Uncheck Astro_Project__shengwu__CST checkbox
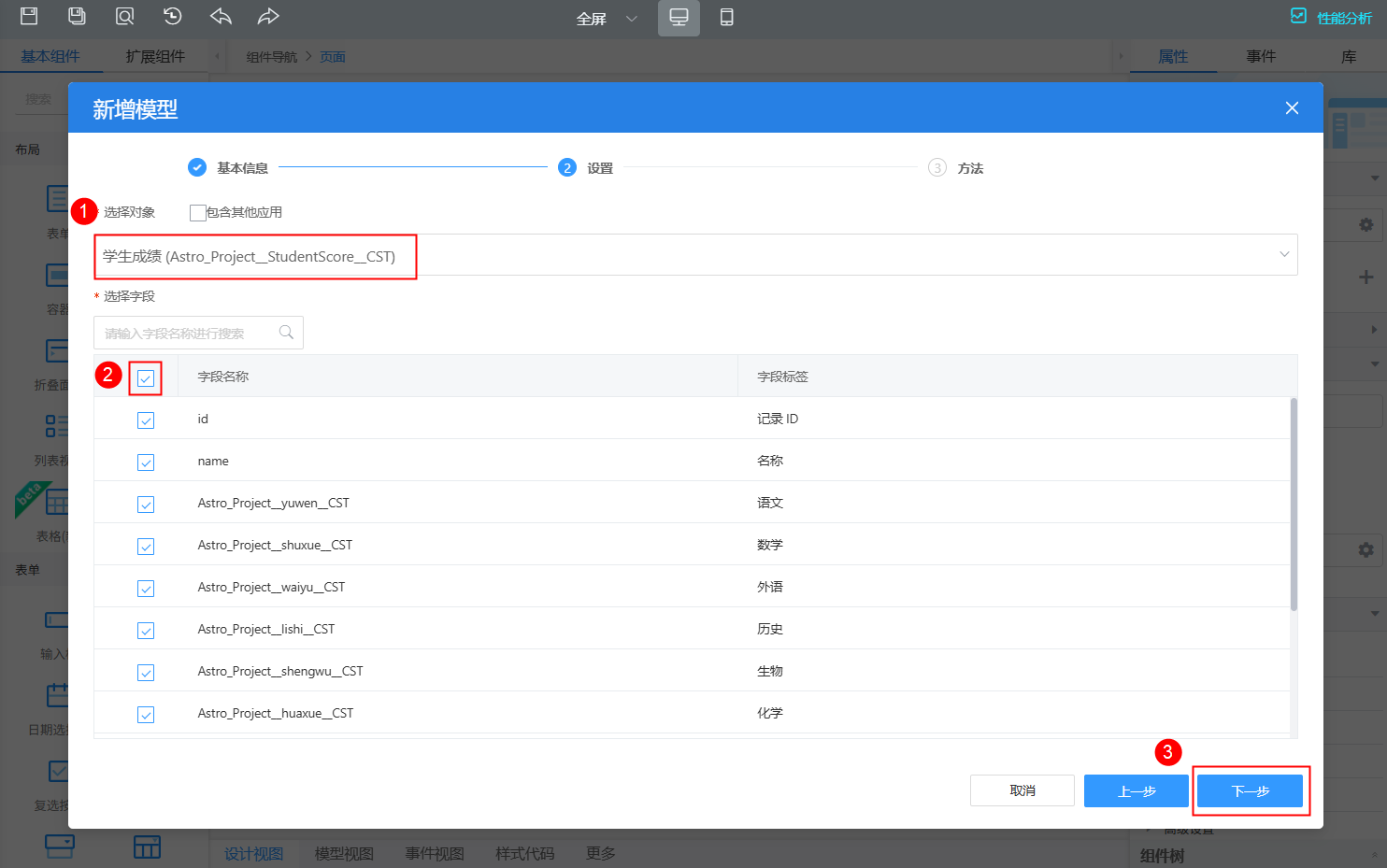 coord(146,672)
